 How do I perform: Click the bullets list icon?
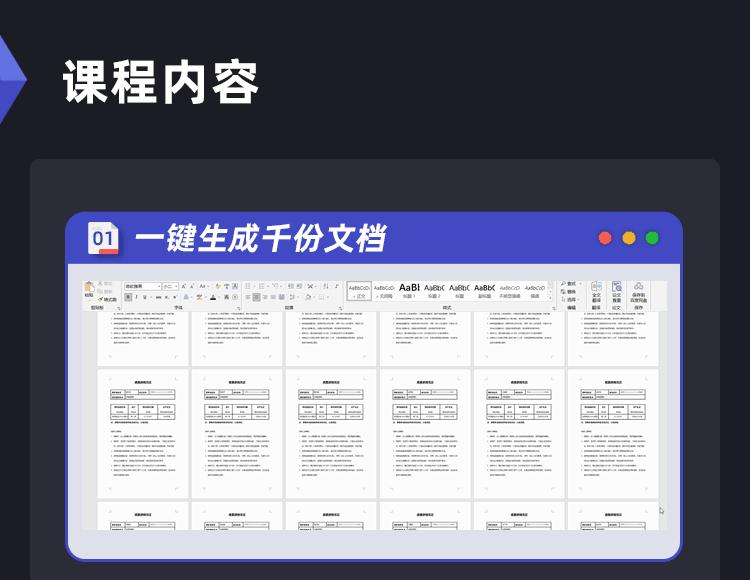(x=248, y=286)
